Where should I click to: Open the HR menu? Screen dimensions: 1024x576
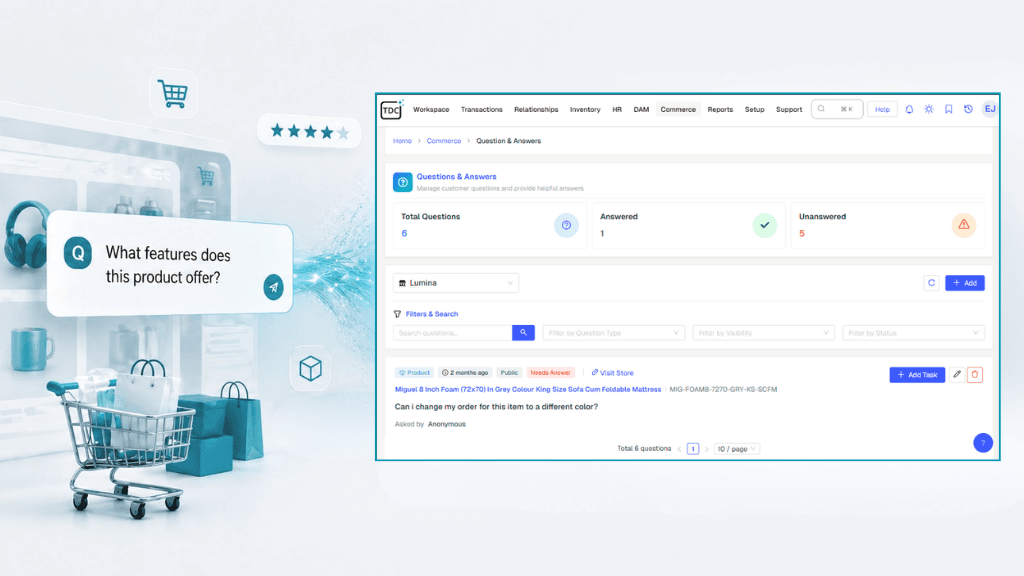coord(616,110)
